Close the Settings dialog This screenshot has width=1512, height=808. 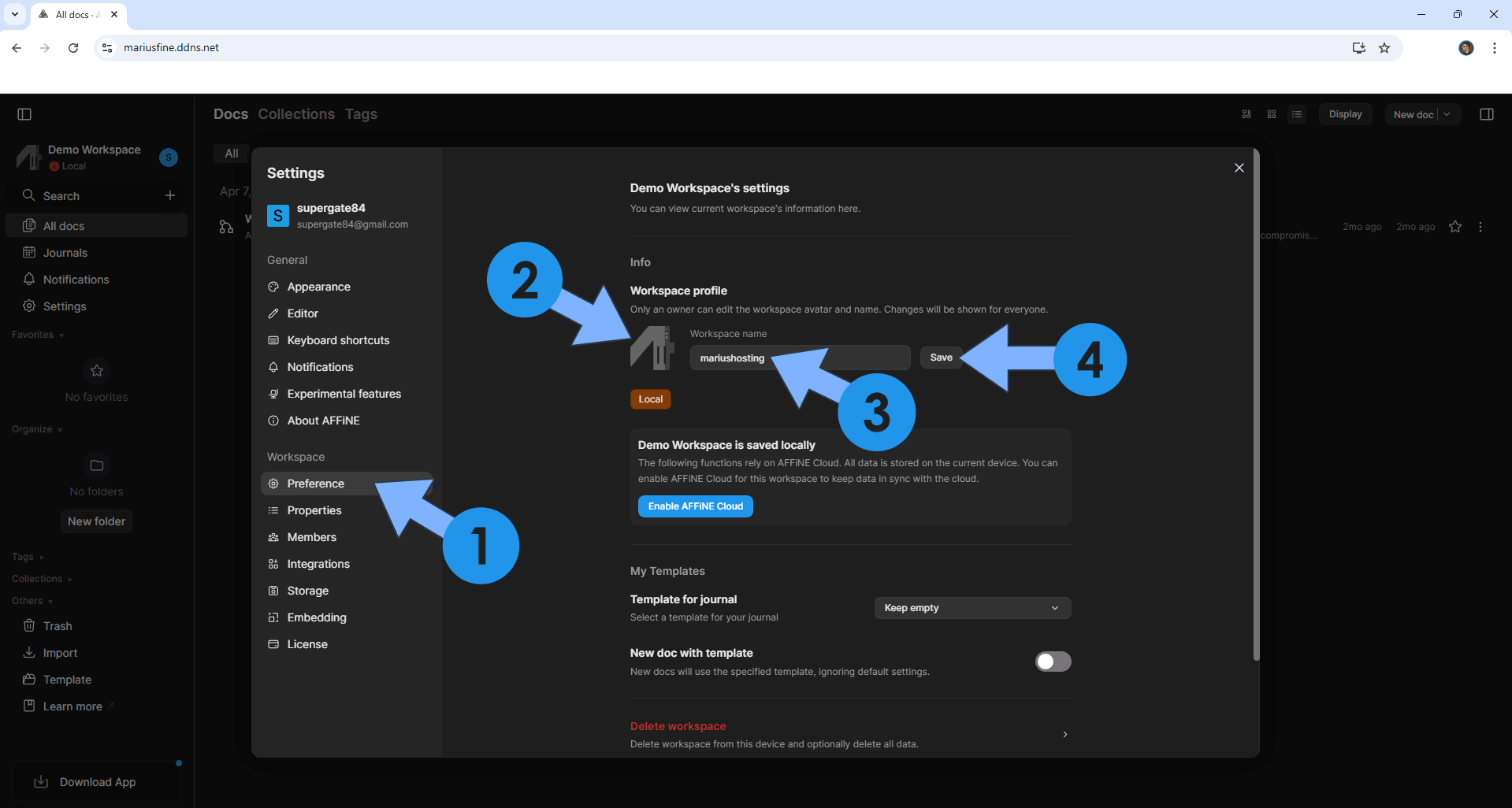[1239, 168]
